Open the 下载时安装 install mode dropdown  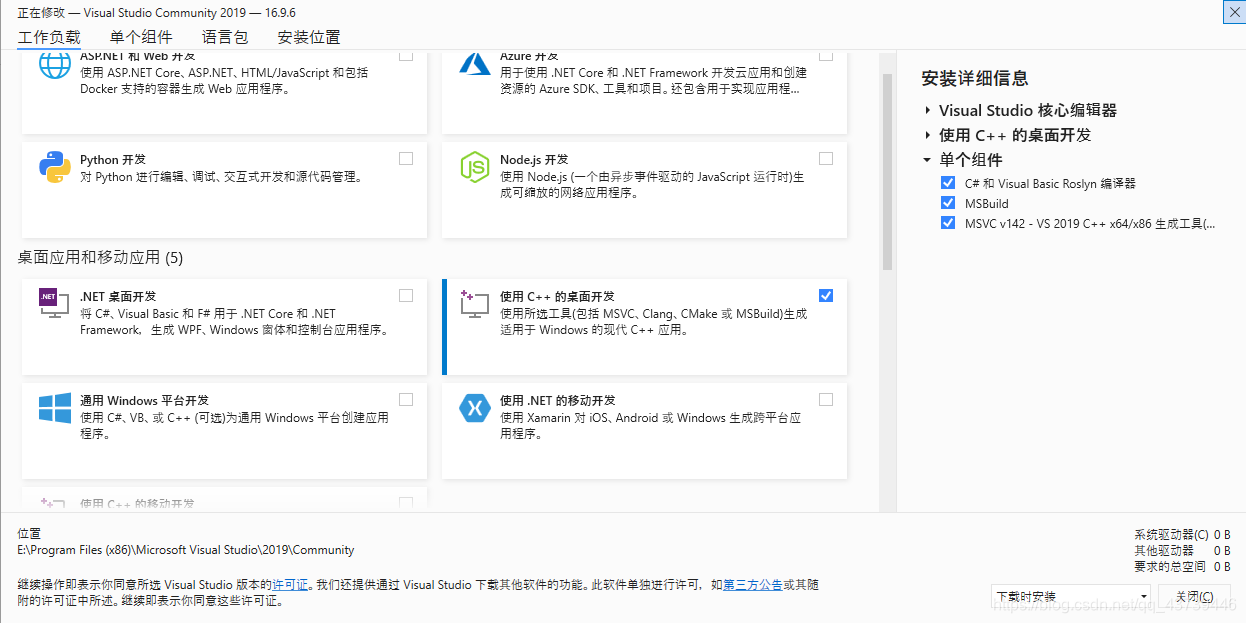coord(1071,596)
